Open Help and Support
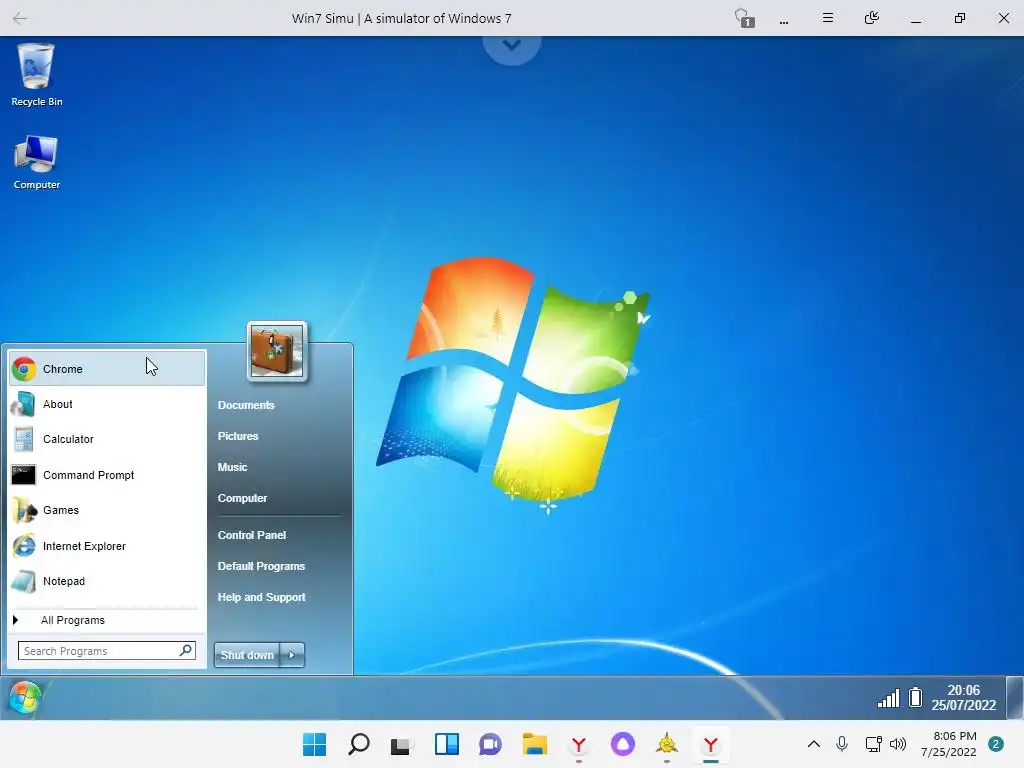This screenshot has height=768, width=1024. click(x=261, y=597)
